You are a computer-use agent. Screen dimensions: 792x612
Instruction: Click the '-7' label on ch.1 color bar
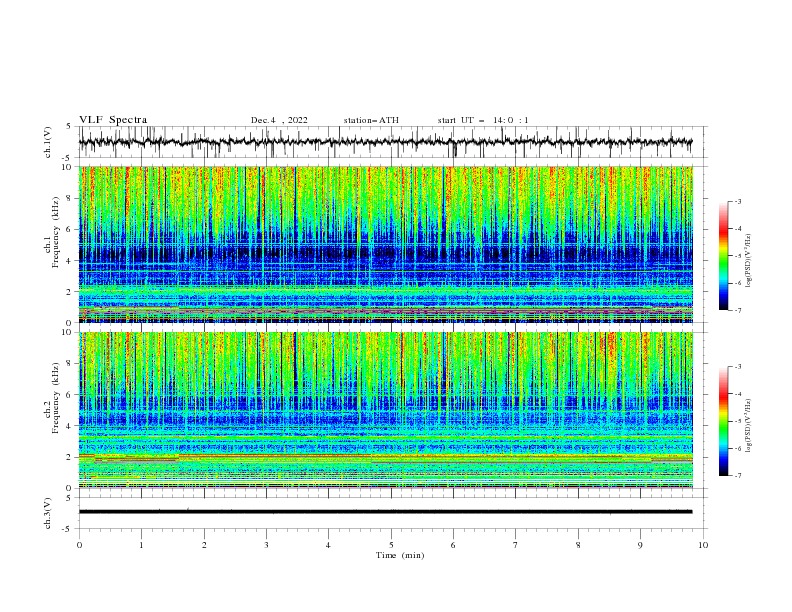coord(738,310)
